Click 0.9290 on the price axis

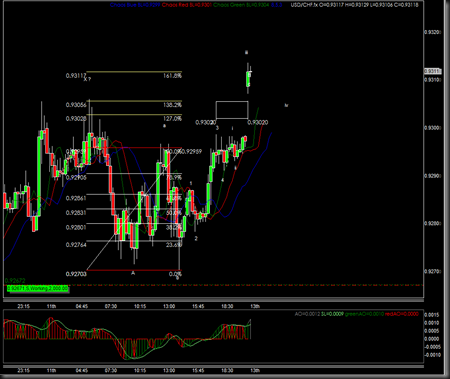click(x=432, y=176)
